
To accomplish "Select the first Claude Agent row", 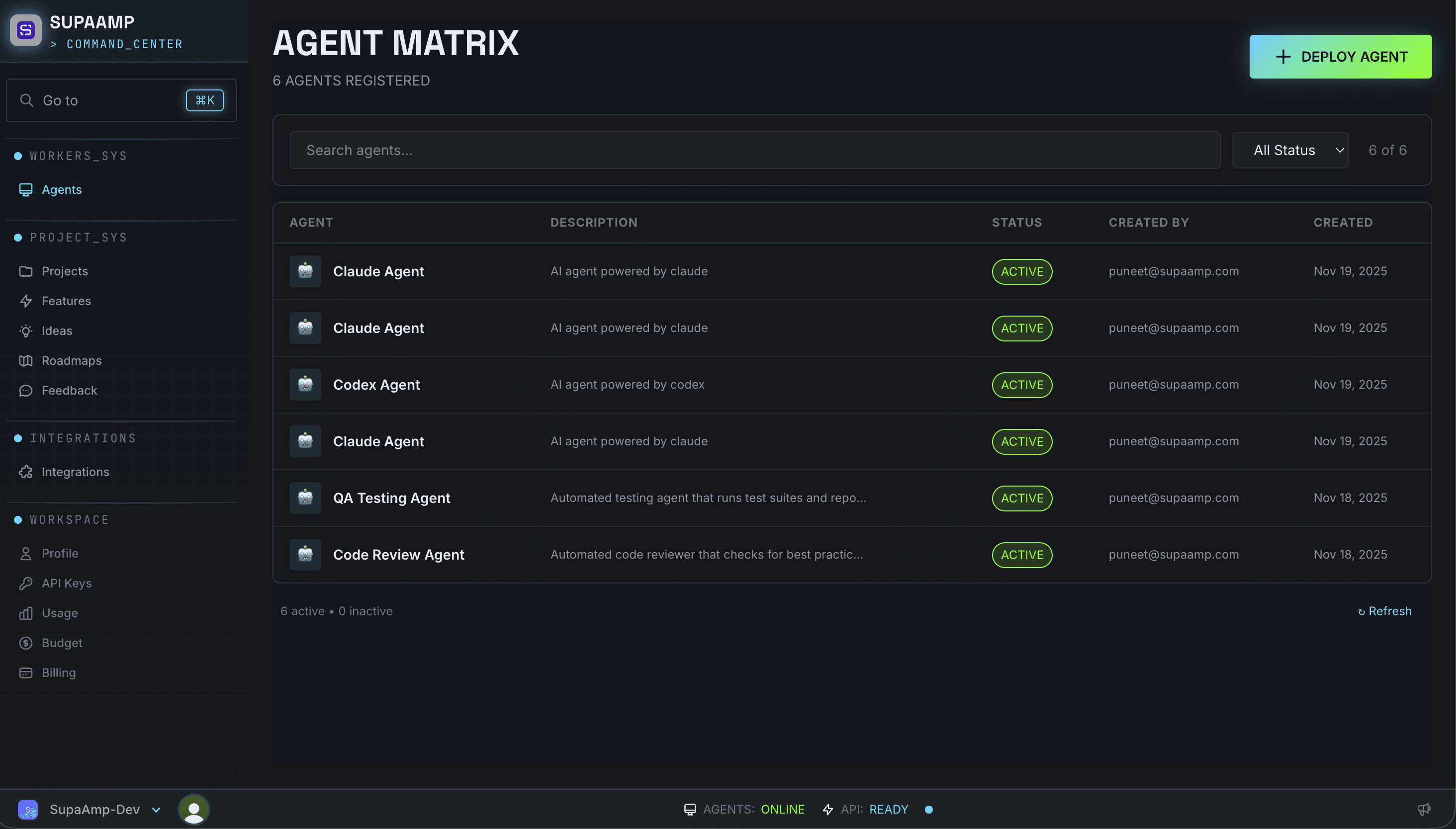I will coord(378,271).
